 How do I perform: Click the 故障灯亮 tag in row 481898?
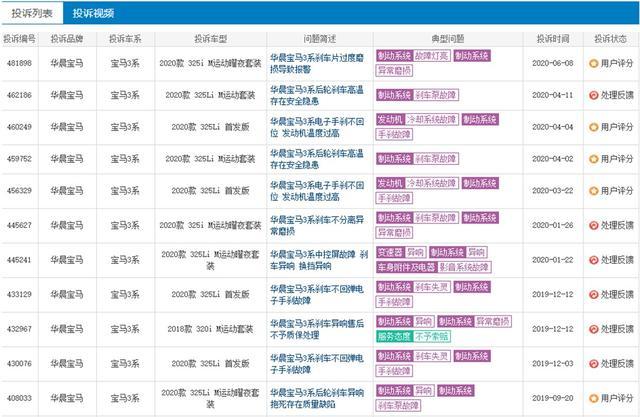(432, 56)
